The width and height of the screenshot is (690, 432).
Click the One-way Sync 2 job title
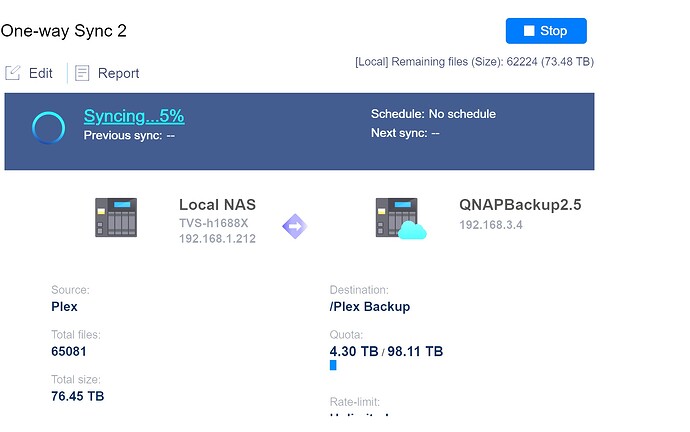pos(64,31)
